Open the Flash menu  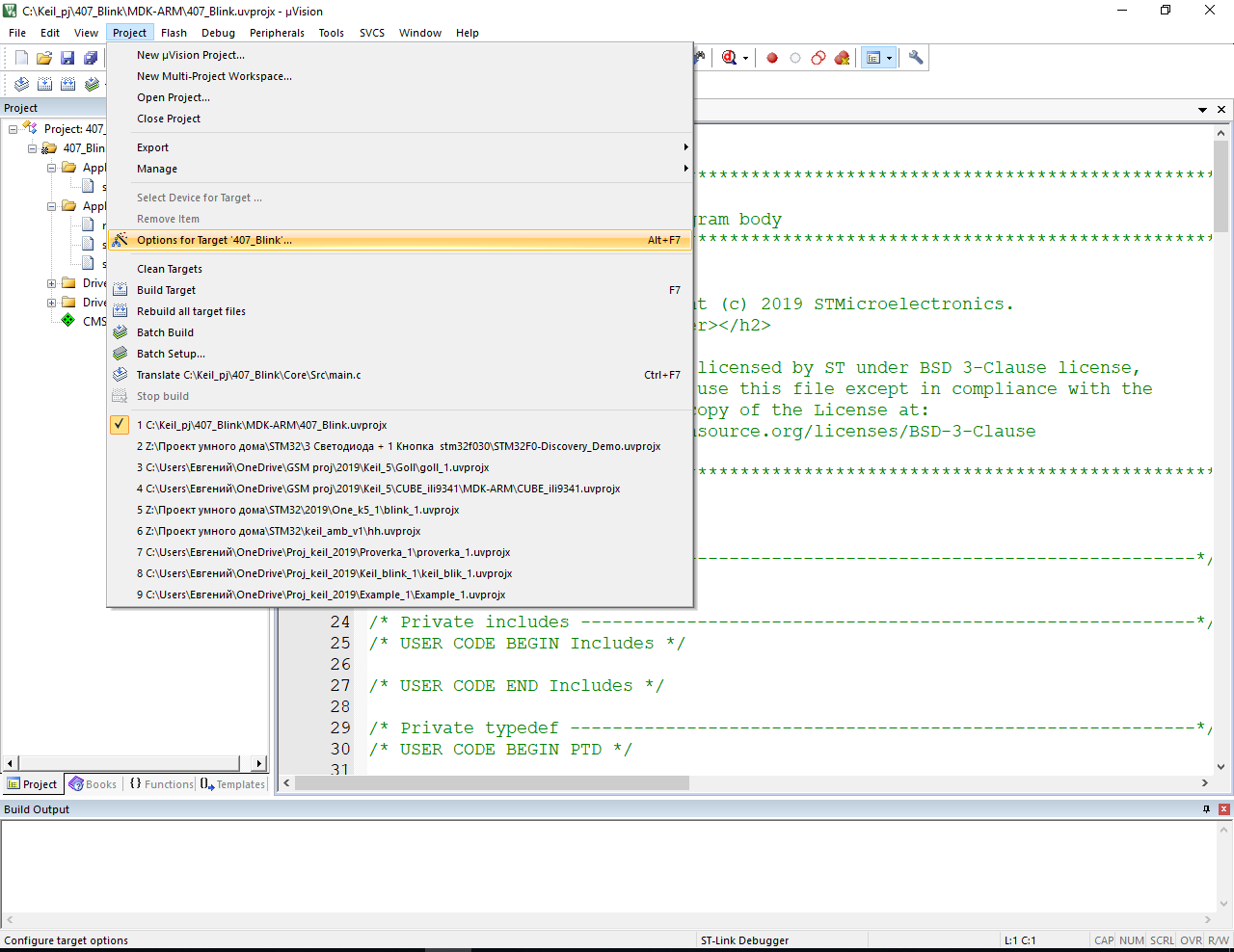click(174, 33)
